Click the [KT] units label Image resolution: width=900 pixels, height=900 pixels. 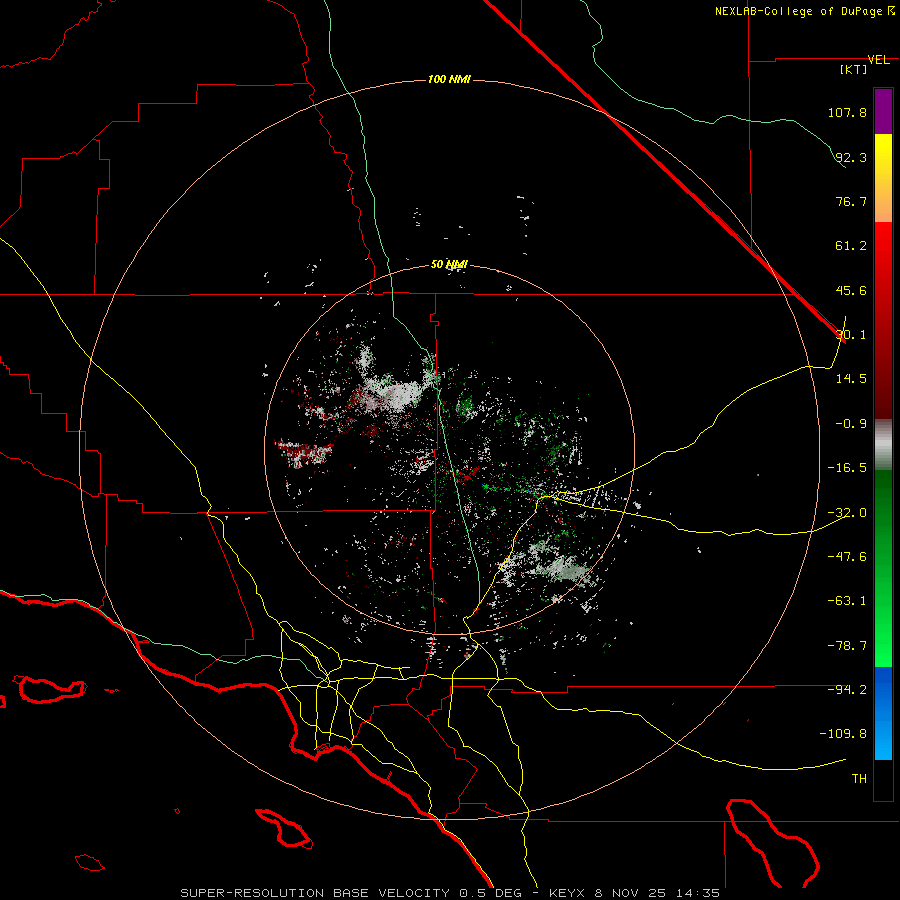coord(854,69)
